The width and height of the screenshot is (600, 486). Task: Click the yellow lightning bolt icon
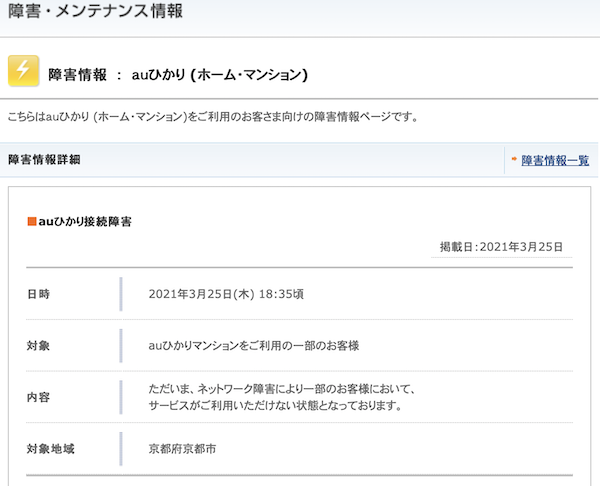23,71
